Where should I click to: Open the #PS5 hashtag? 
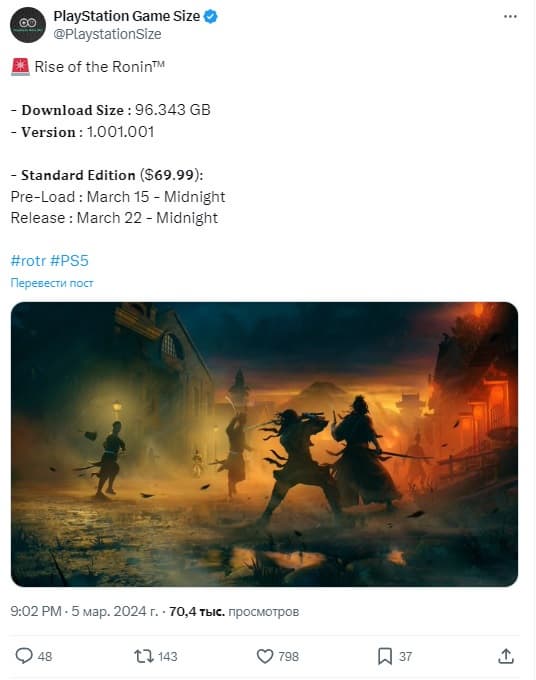pyautogui.click(x=69, y=261)
